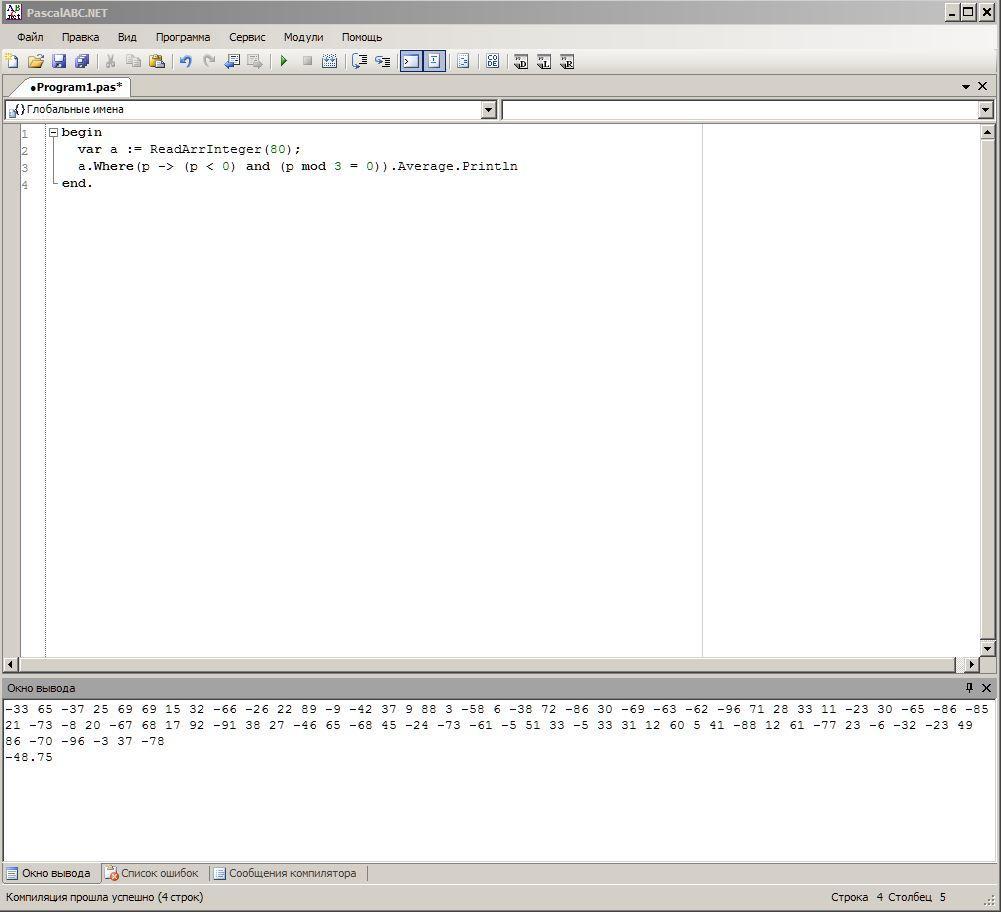Toggle the output window toolbar button
Screen dimensions: 1001x912
coord(411,62)
